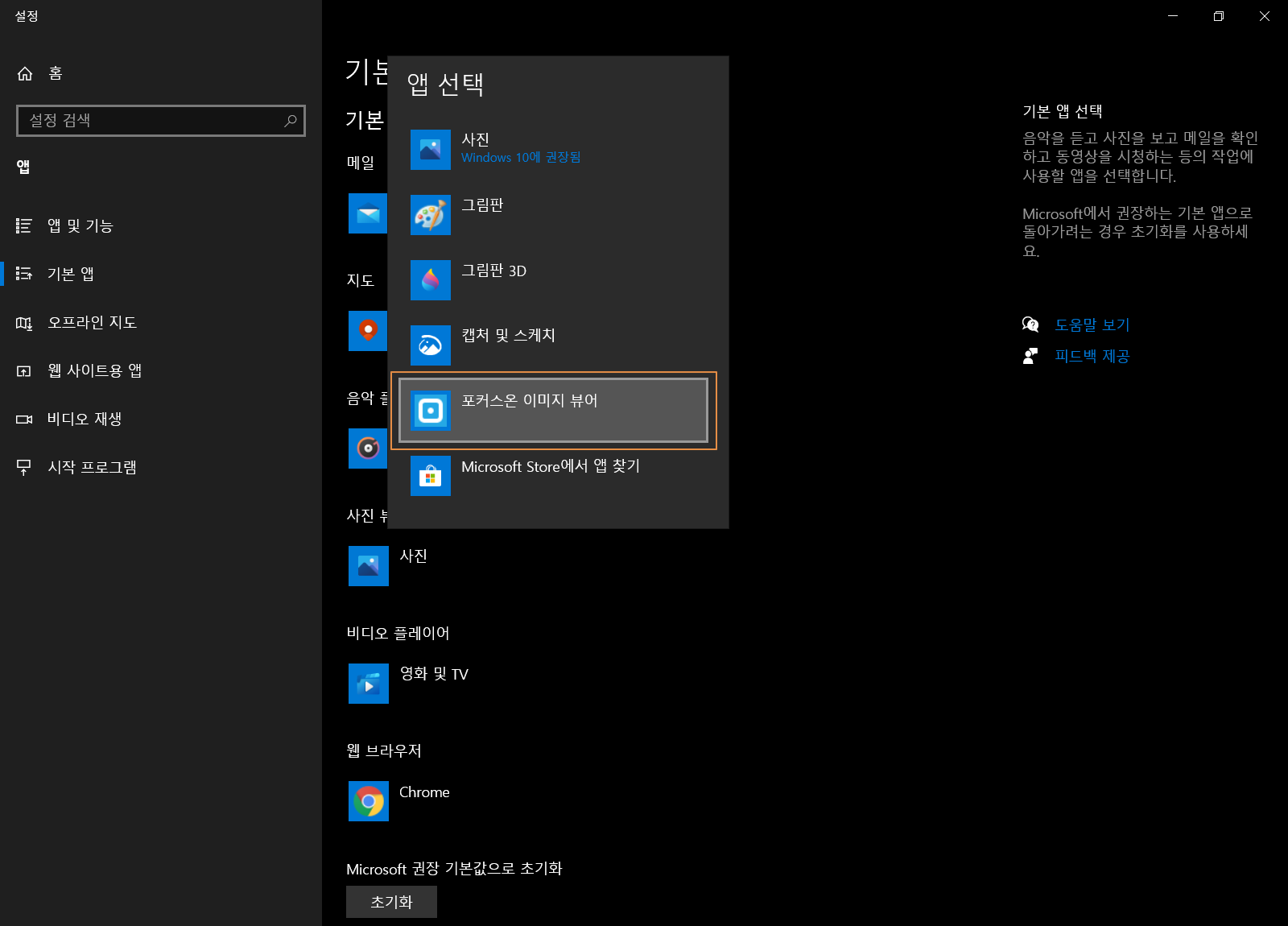Click the Groove music player disc icon

[368, 449]
